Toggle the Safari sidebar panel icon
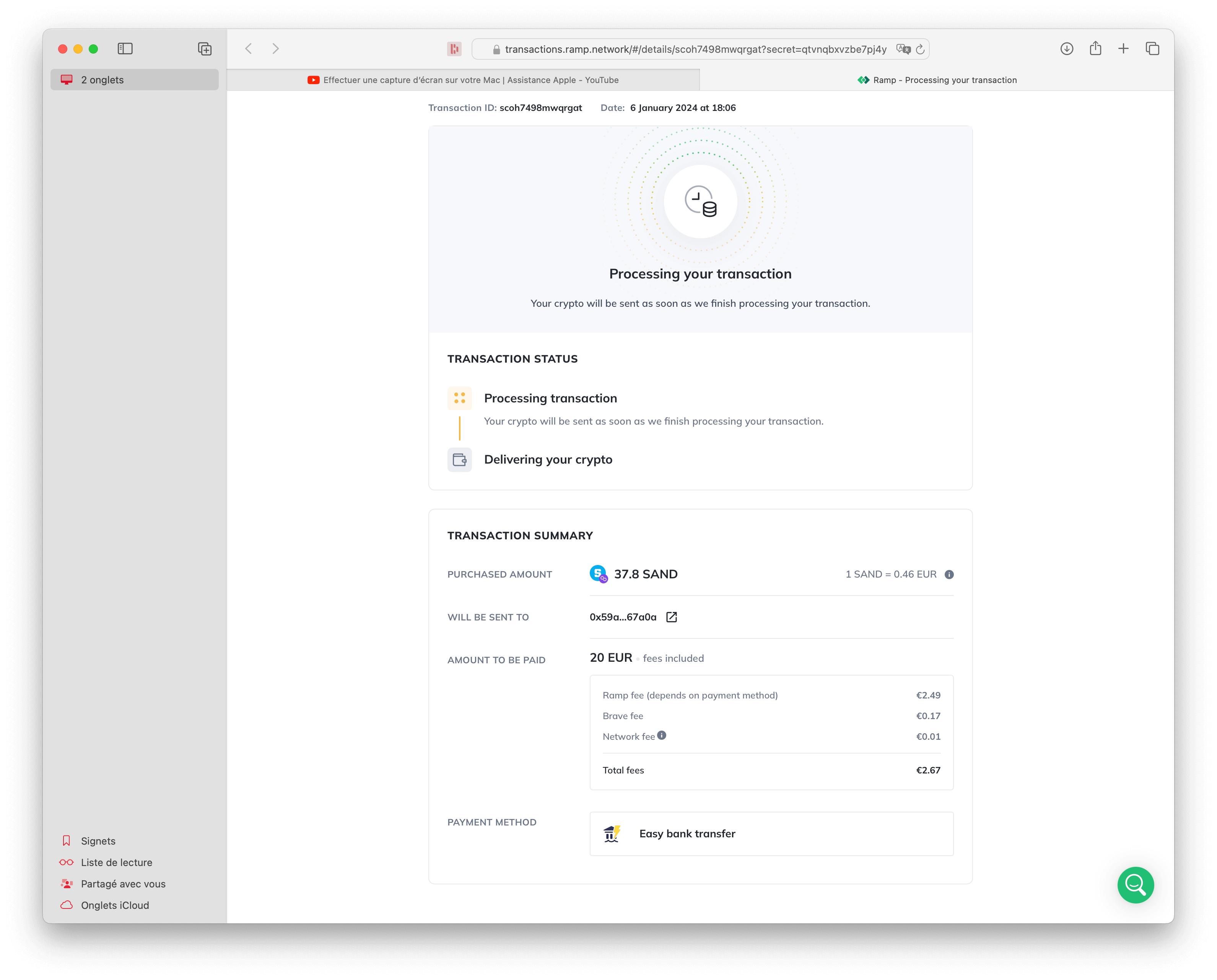This screenshot has height=980, width=1217. click(x=125, y=49)
